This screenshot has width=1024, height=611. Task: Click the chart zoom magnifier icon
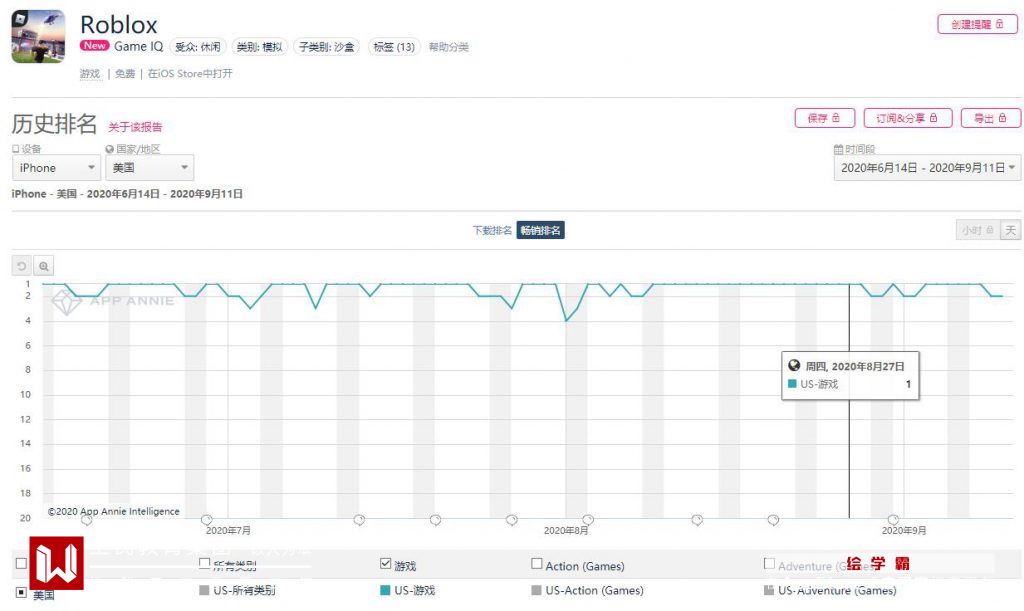pyautogui.click(x=44, y=266)
